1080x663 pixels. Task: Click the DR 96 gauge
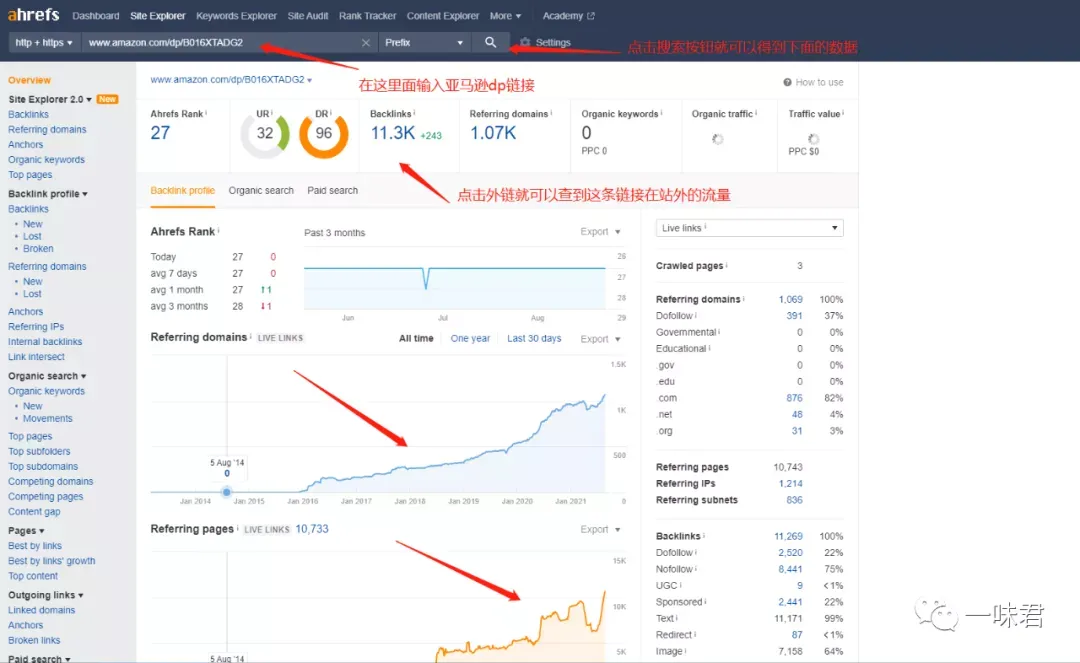(x=323, y=134)
